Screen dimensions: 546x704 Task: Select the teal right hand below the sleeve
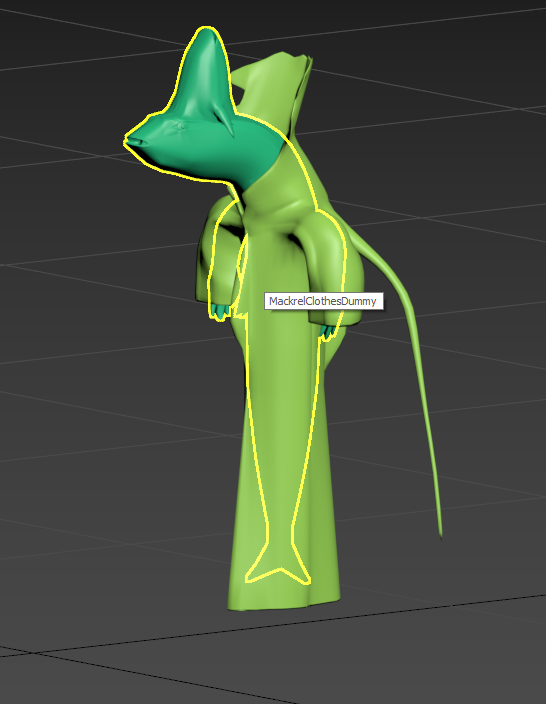328,332
